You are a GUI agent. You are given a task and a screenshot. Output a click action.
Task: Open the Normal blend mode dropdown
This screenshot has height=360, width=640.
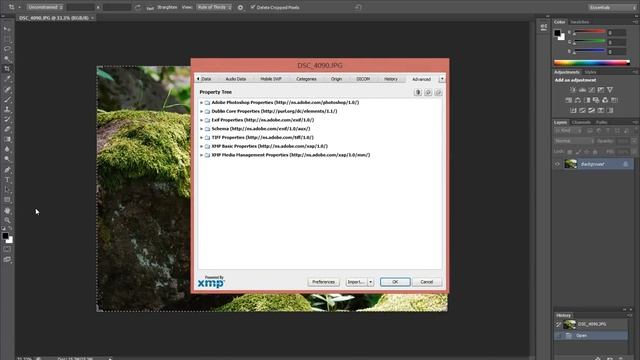(574, 141)
